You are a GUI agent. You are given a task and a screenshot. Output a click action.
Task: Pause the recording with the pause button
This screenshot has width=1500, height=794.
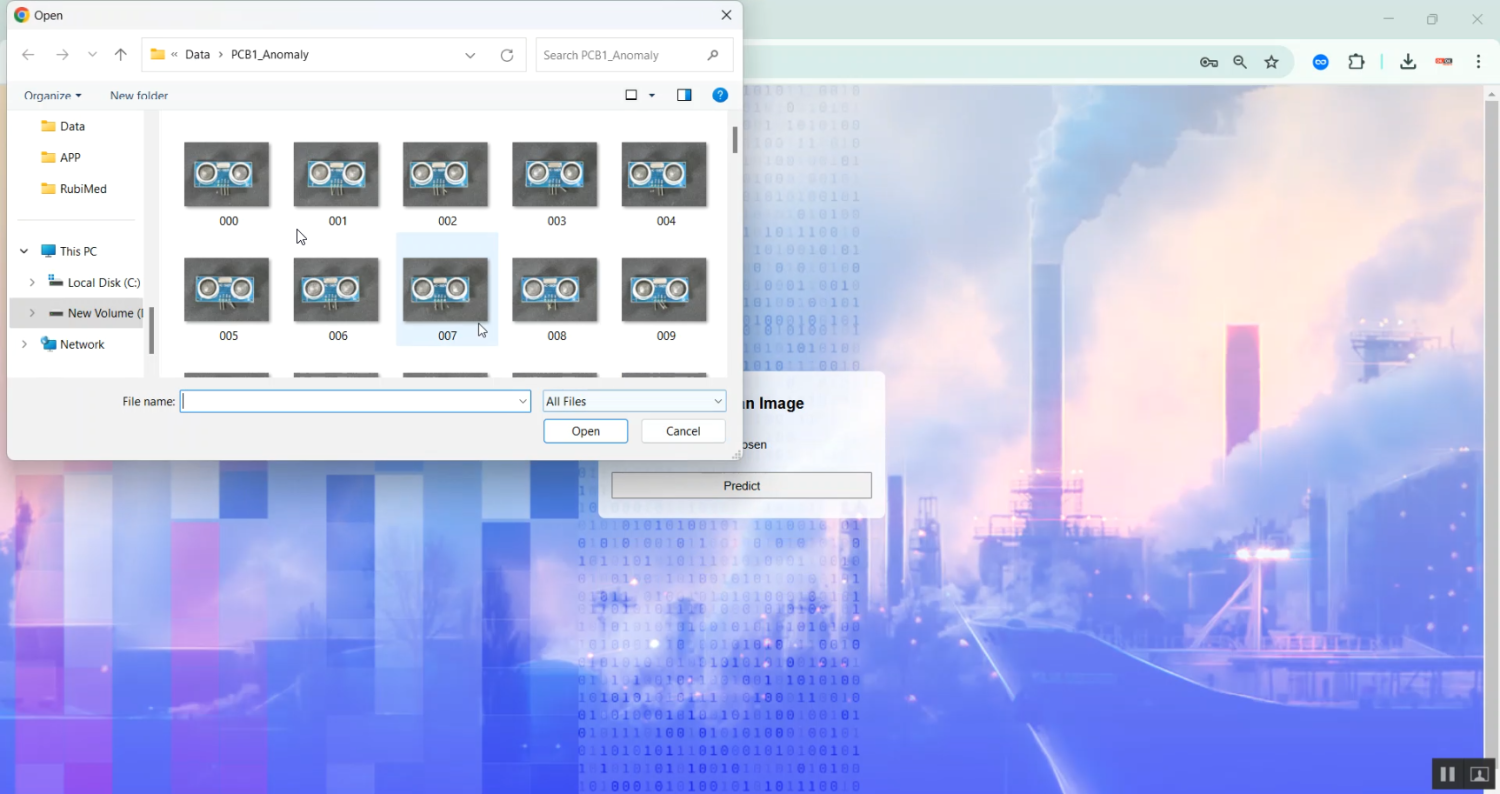[1446, 774]
